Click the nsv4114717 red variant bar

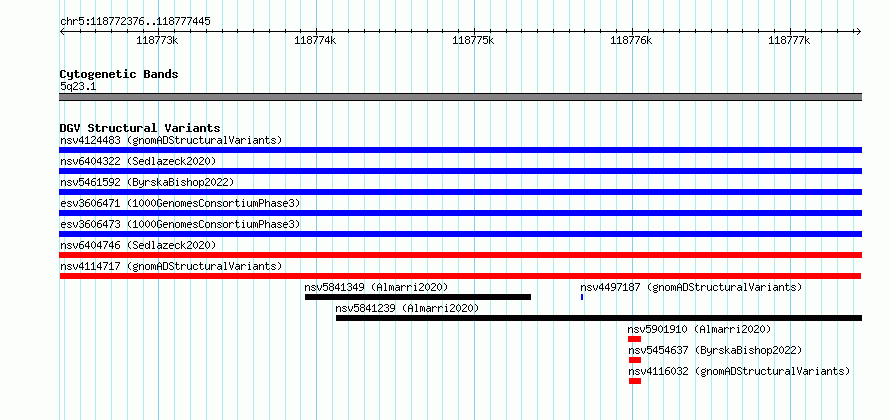point(460,276)
